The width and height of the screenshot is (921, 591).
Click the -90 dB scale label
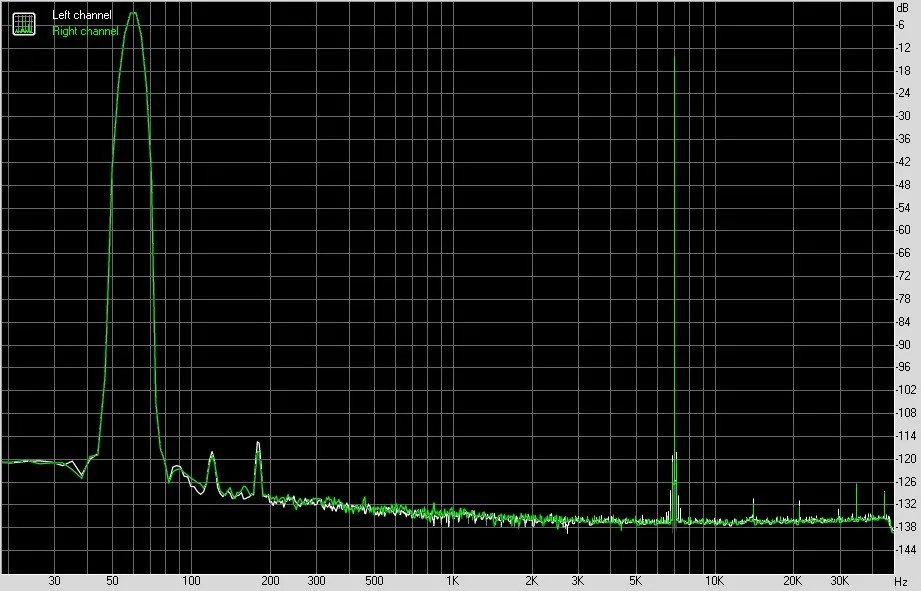tap(903, 344)
